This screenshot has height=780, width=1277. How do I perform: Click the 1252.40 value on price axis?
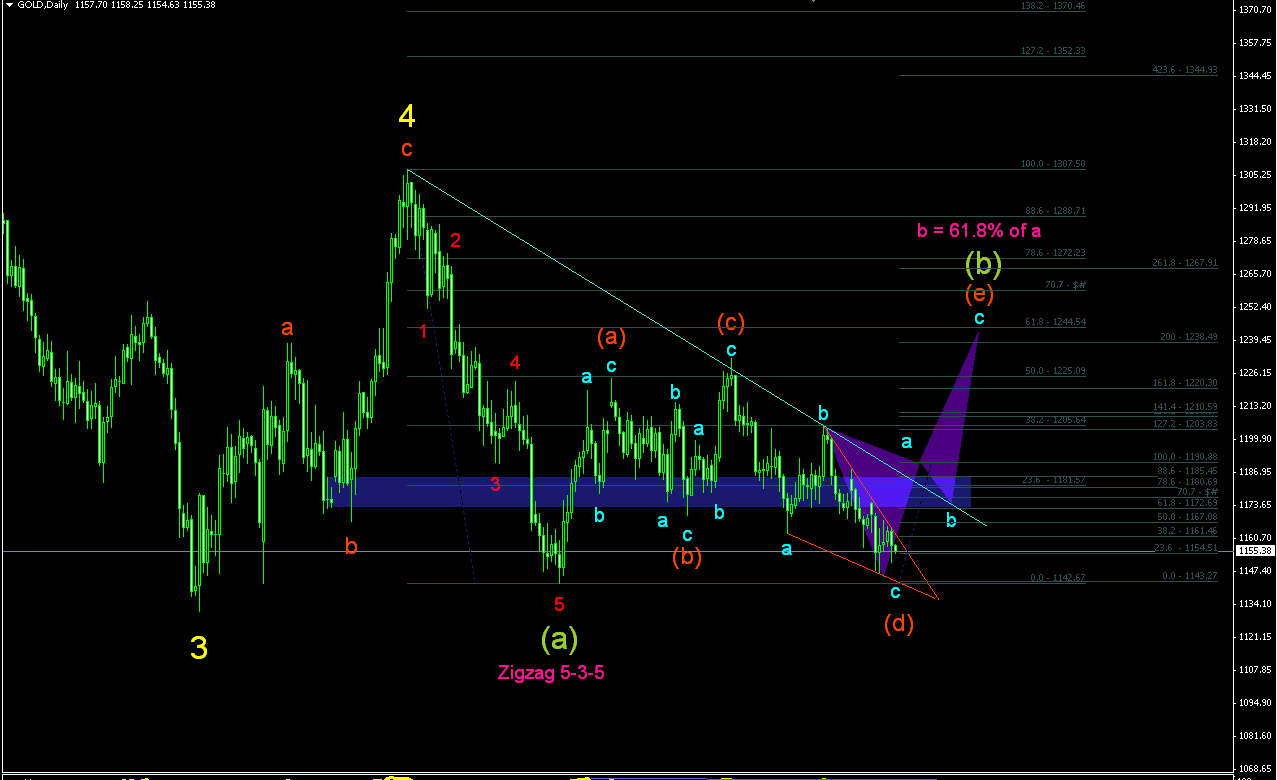1254,307
